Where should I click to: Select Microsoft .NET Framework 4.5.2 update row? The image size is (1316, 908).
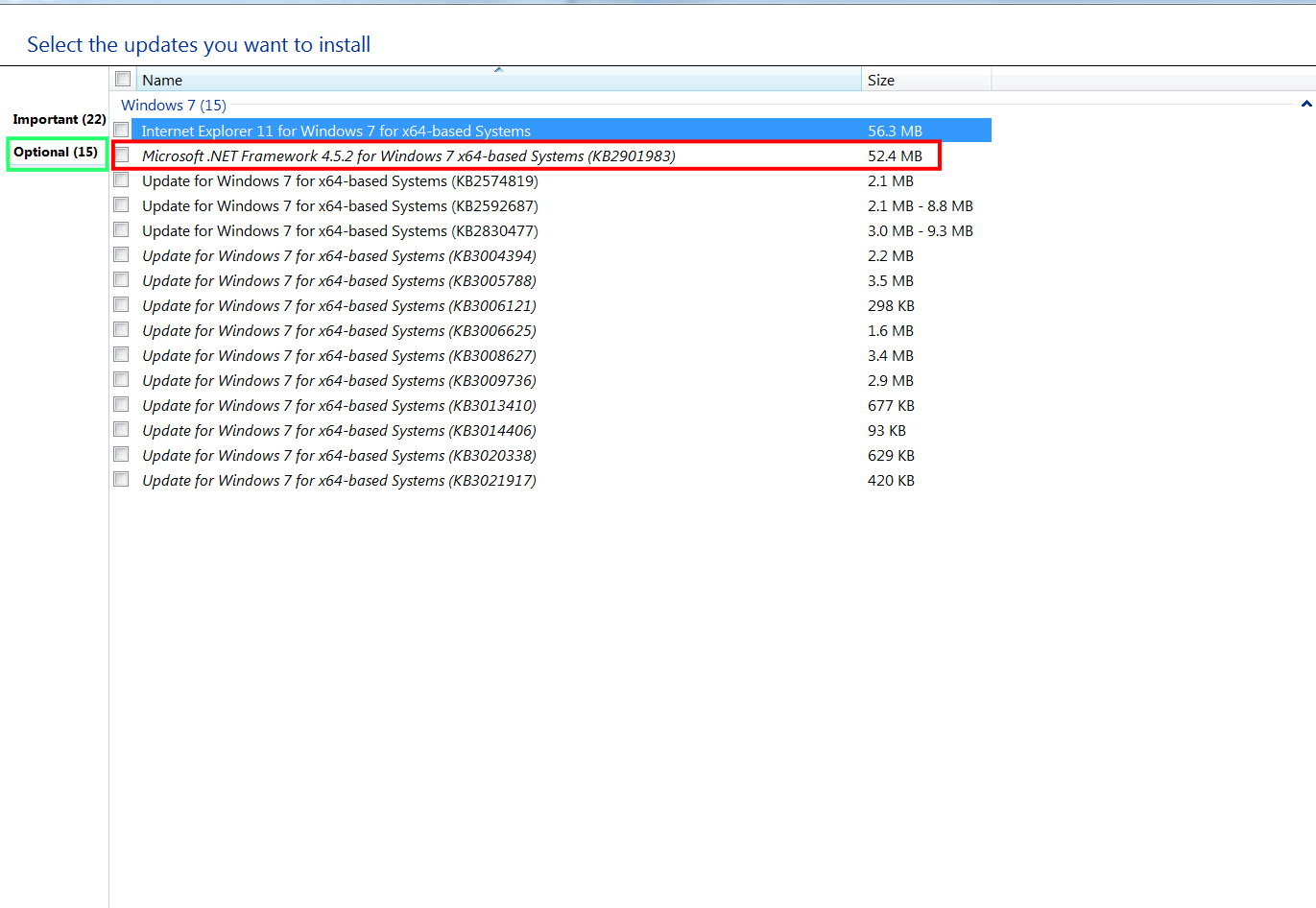(x=552, y=155)
